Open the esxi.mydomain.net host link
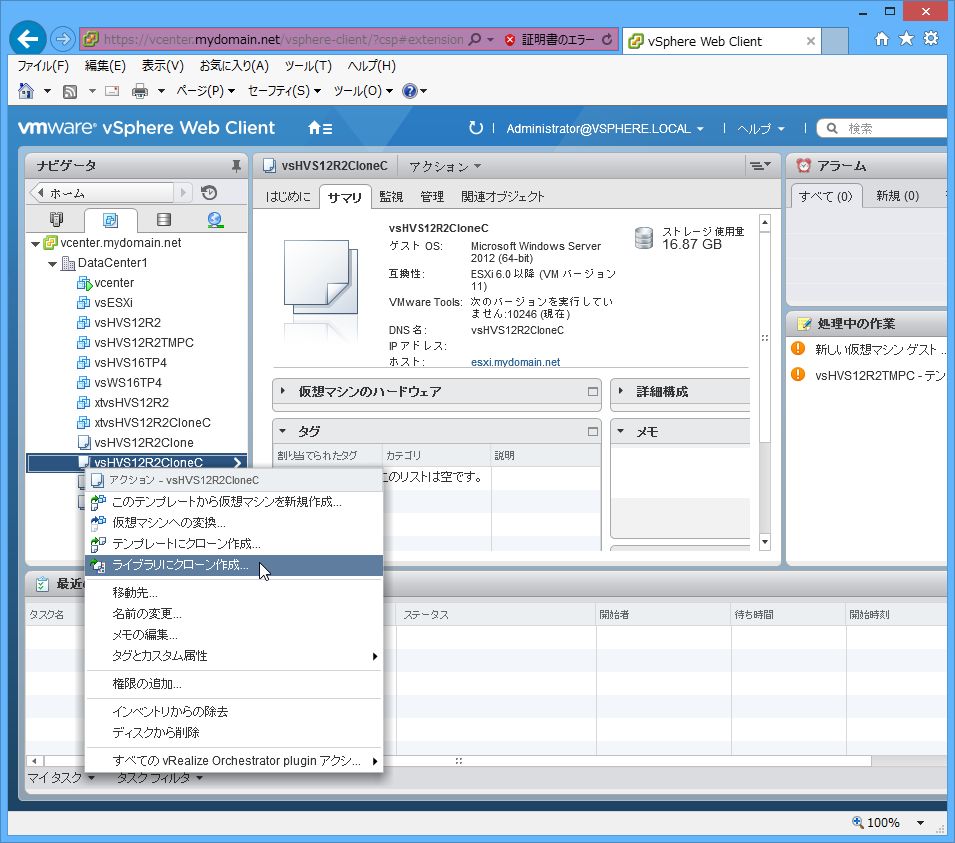Viewport: 955px width, 843px height. pos(515,362)
